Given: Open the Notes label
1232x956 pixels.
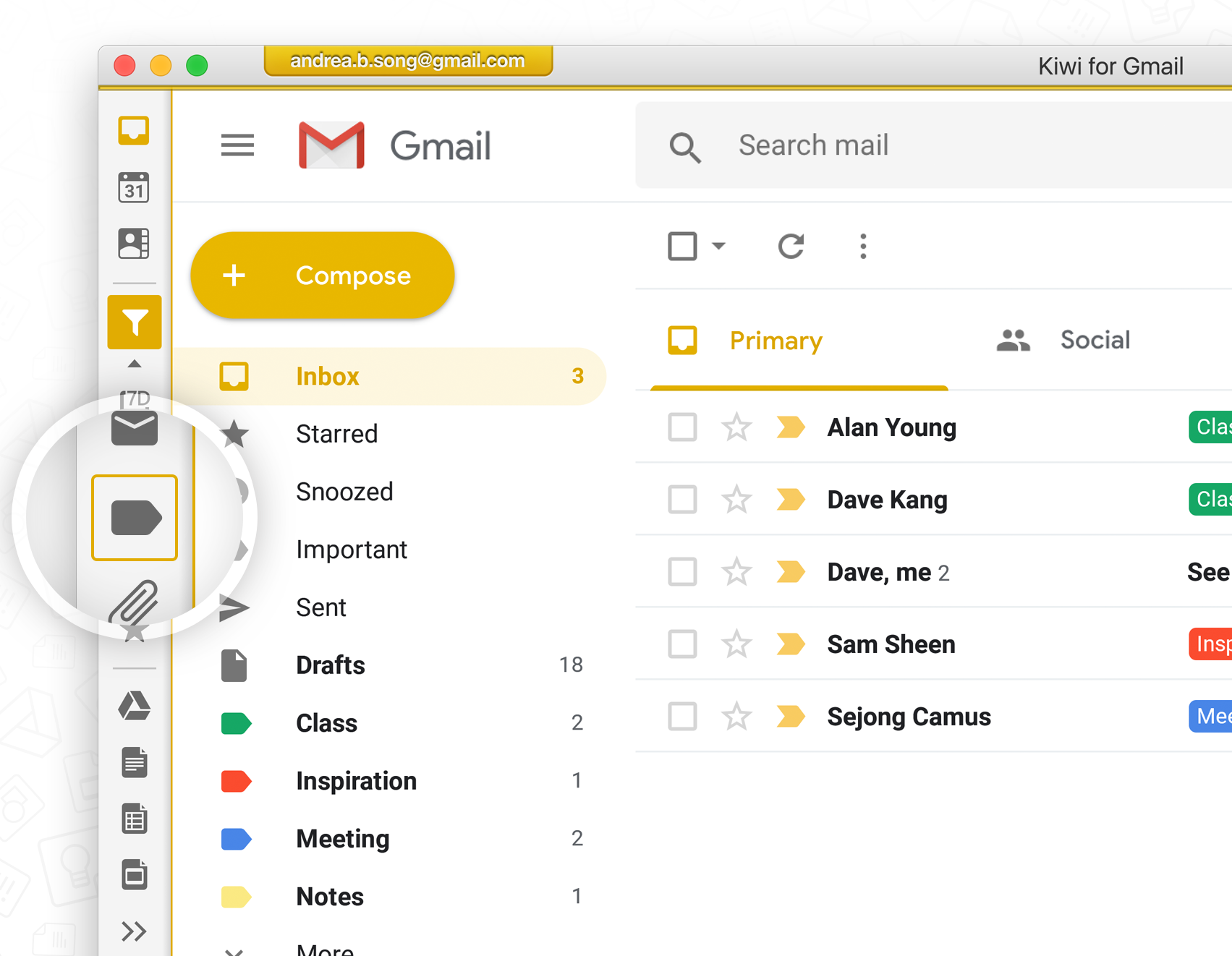Looking at the screenshot, I should [x=389, y=897].
